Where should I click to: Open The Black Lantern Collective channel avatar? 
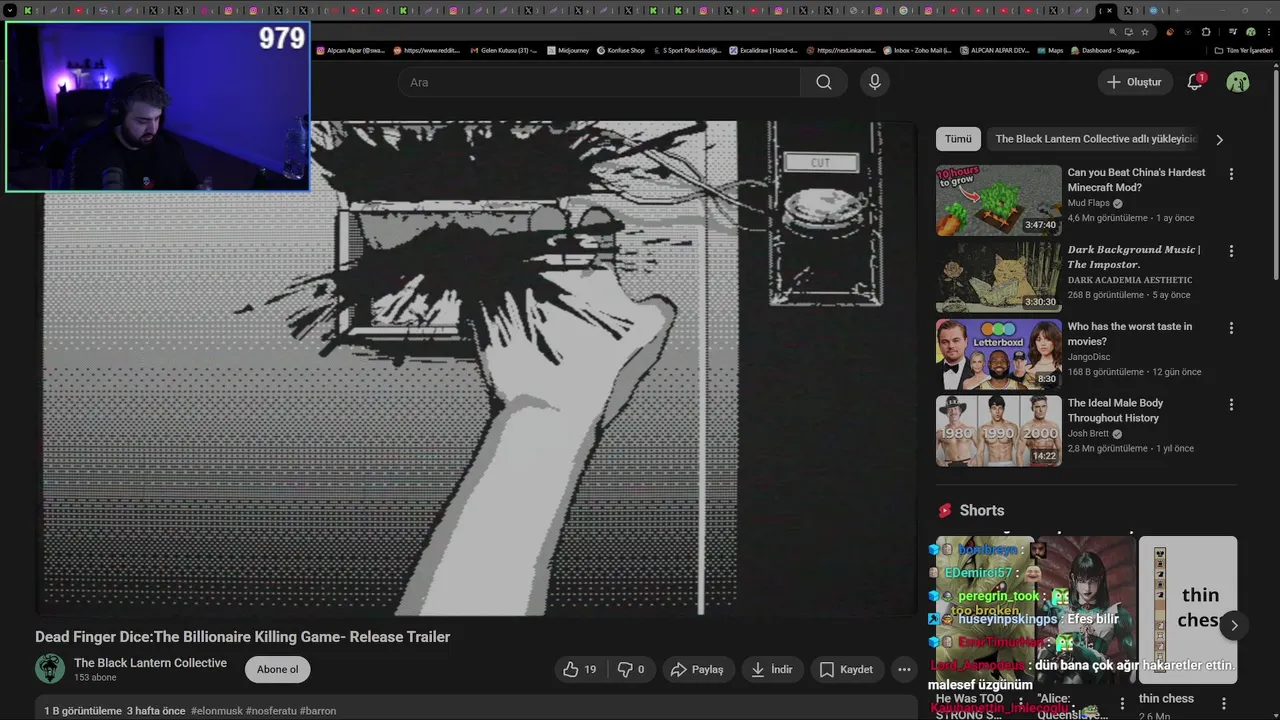tap(50, 669)
